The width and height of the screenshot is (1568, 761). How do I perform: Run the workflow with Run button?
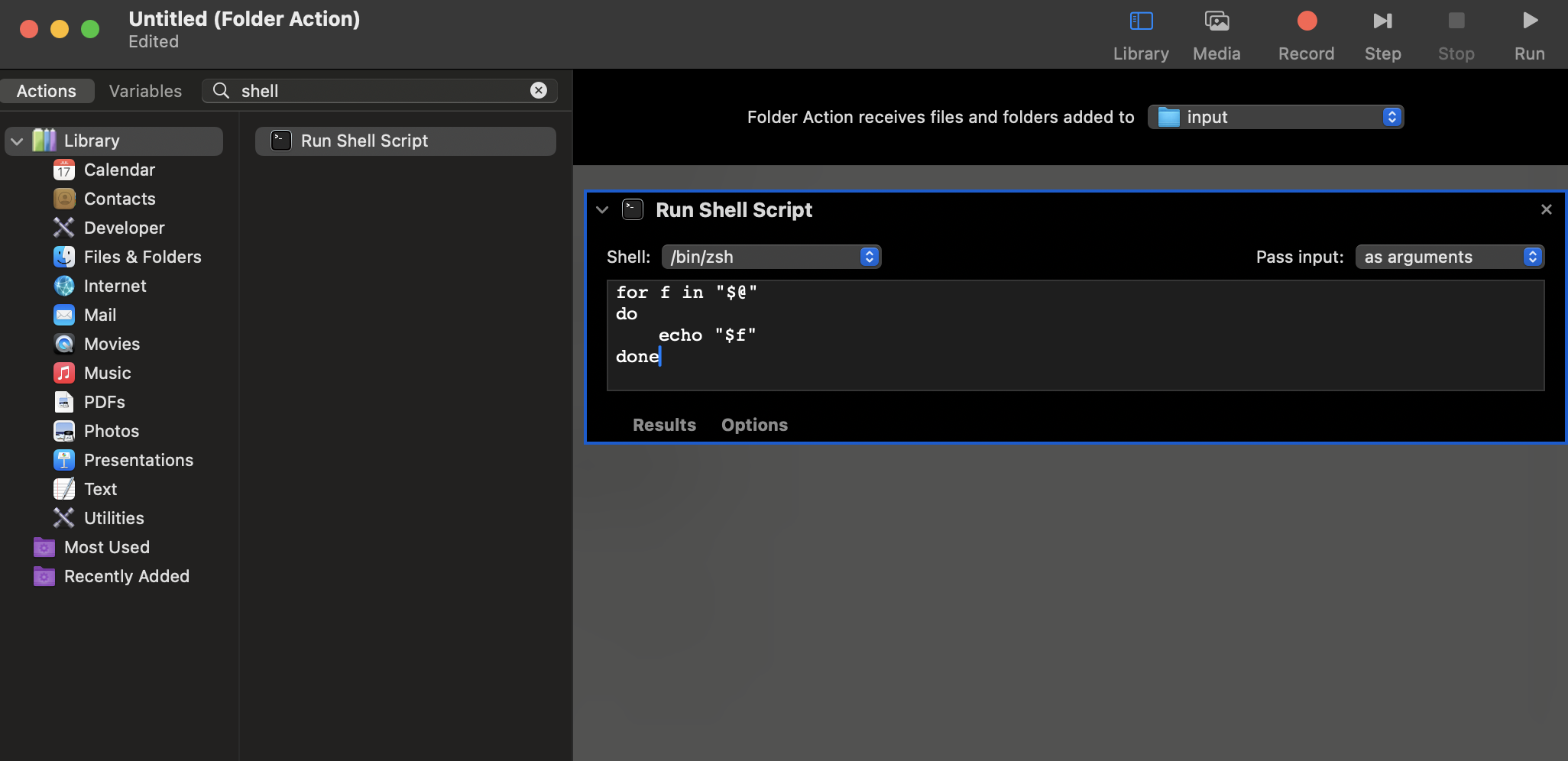[x=1529, y=34]
